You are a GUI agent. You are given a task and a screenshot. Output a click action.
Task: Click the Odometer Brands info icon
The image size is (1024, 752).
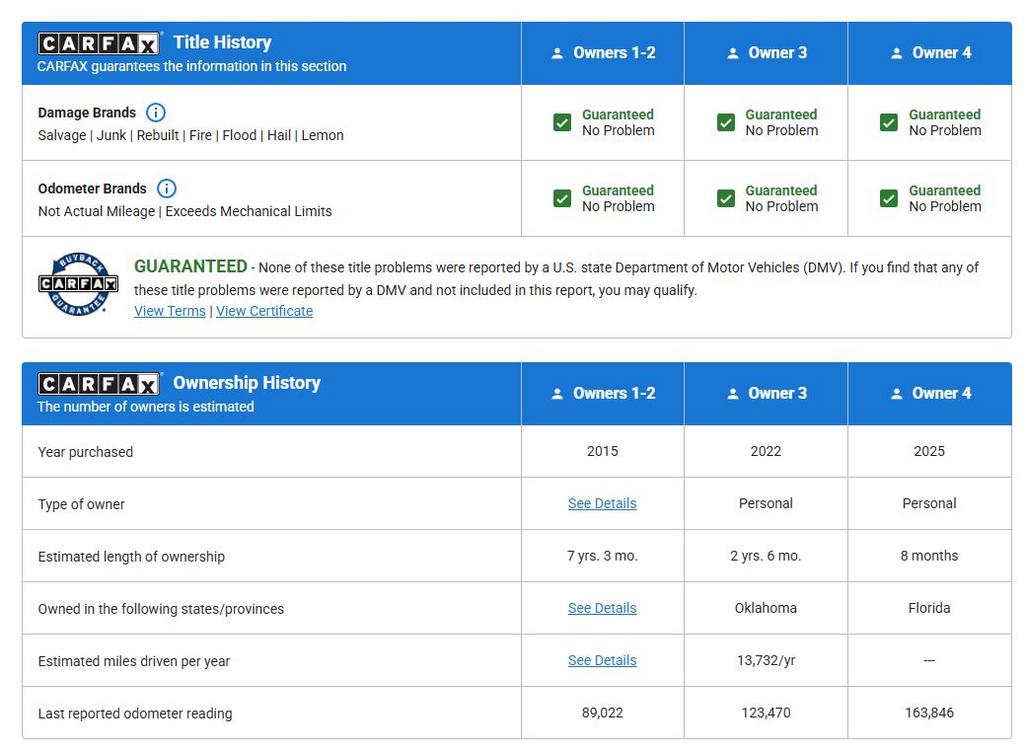click(167, 188)
